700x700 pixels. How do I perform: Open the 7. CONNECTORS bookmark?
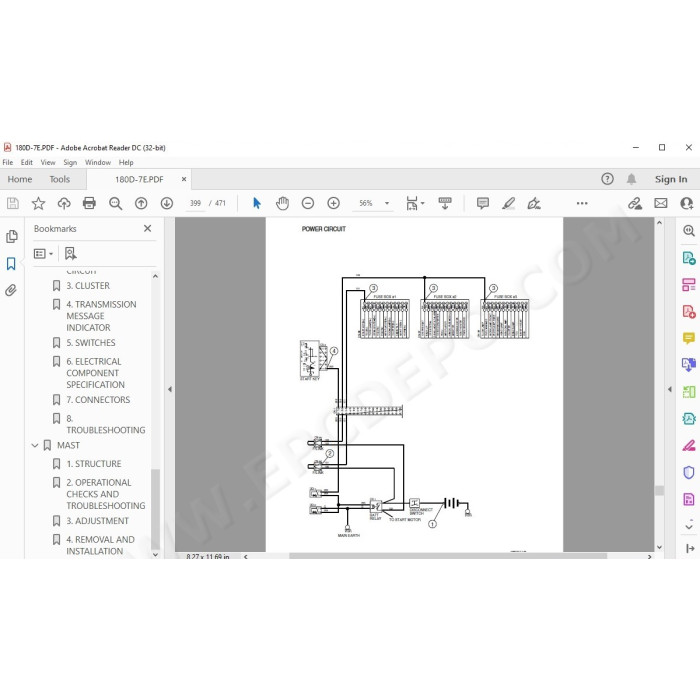[x=98, y=400]
